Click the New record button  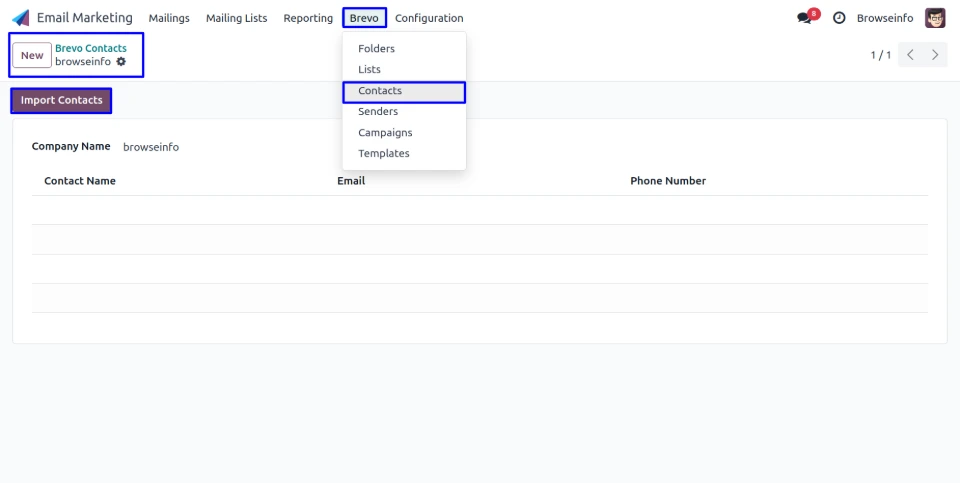point(32,55)
